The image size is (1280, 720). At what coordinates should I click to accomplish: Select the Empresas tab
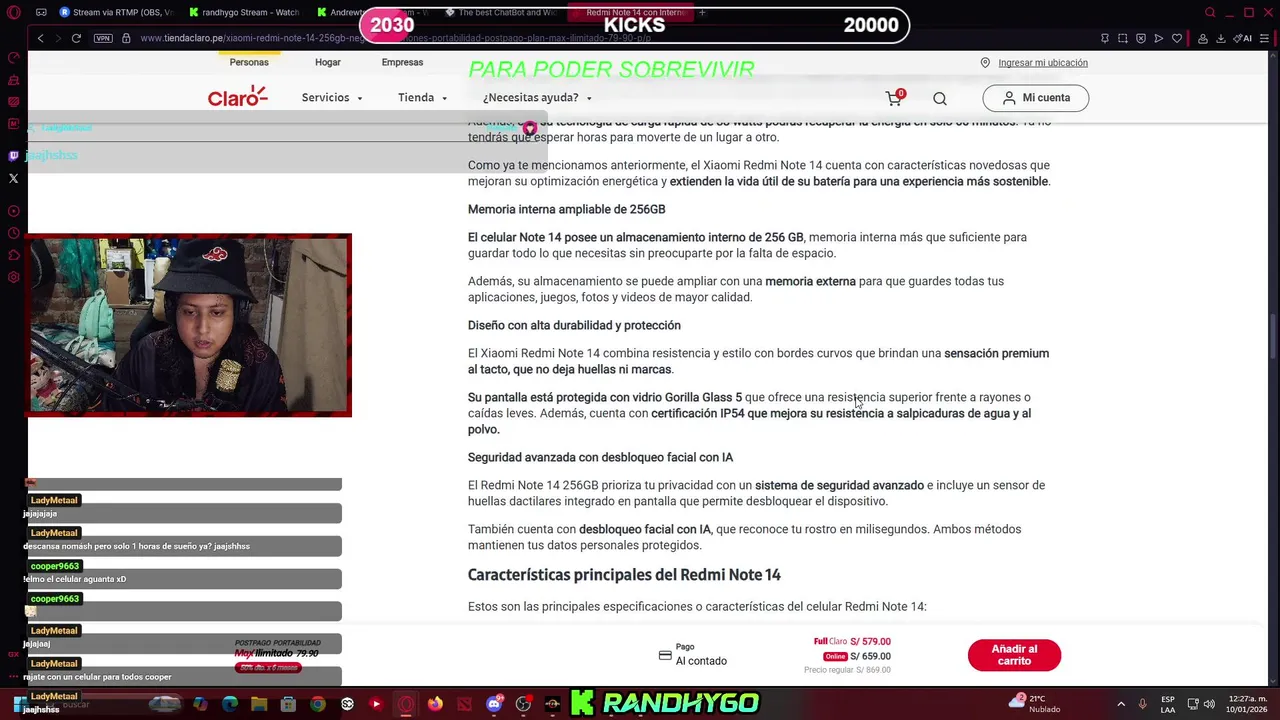pos(402,62)
